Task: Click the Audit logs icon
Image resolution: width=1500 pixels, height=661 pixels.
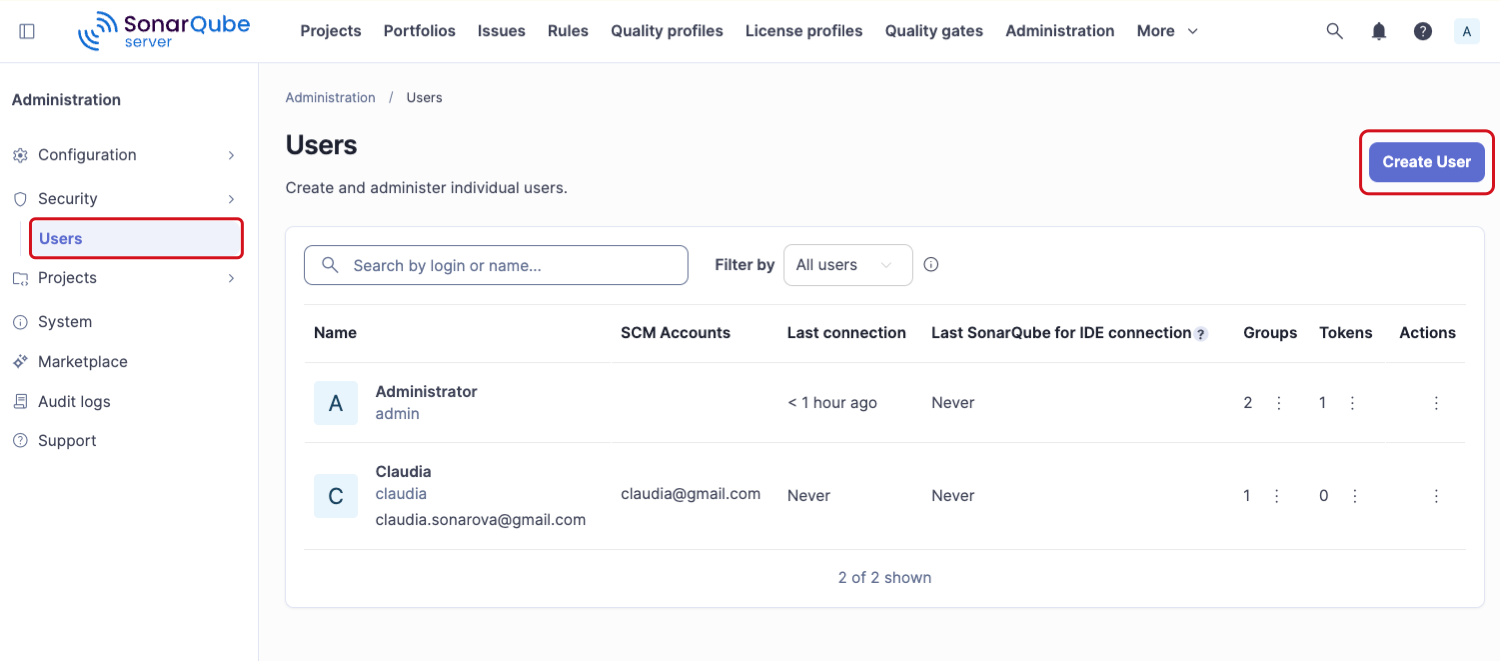Action: [20, 402]
